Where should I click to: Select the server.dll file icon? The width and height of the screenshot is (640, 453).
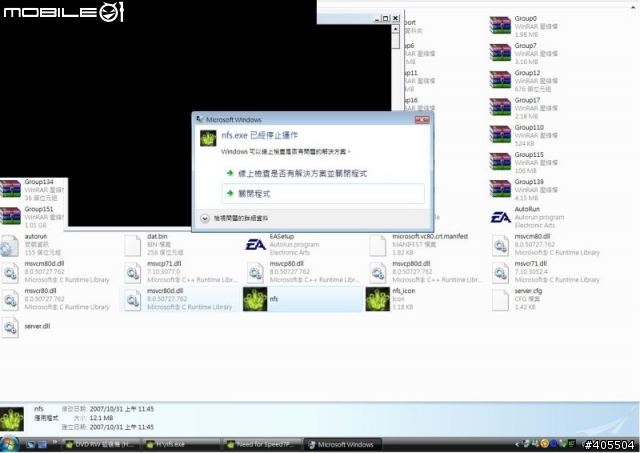(10, 328)
